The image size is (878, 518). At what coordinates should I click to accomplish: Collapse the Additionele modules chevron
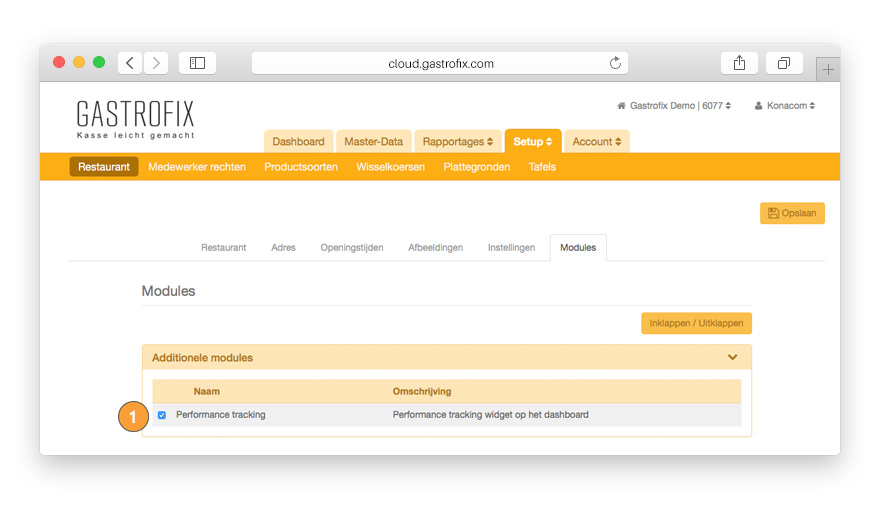click(x=732, y=357)
